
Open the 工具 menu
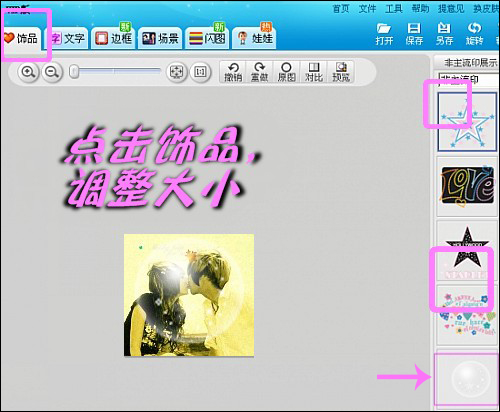394,9
